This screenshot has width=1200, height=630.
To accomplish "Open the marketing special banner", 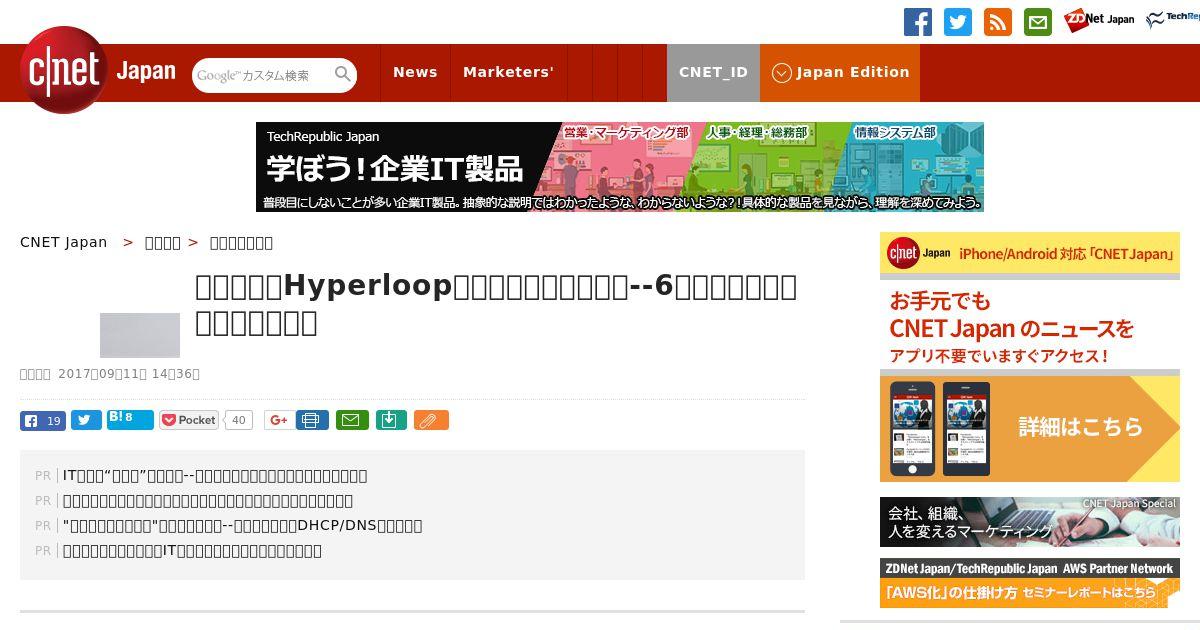I will point(1030,522).
